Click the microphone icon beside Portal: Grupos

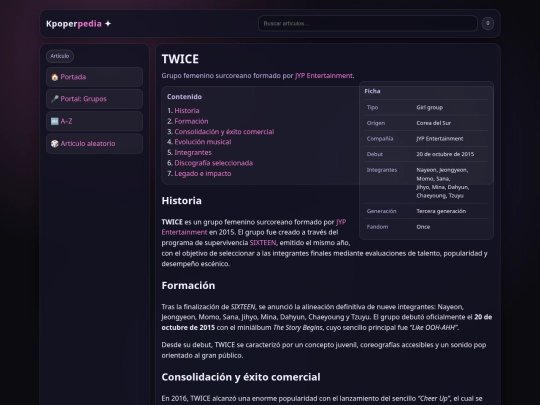point(54,99)
